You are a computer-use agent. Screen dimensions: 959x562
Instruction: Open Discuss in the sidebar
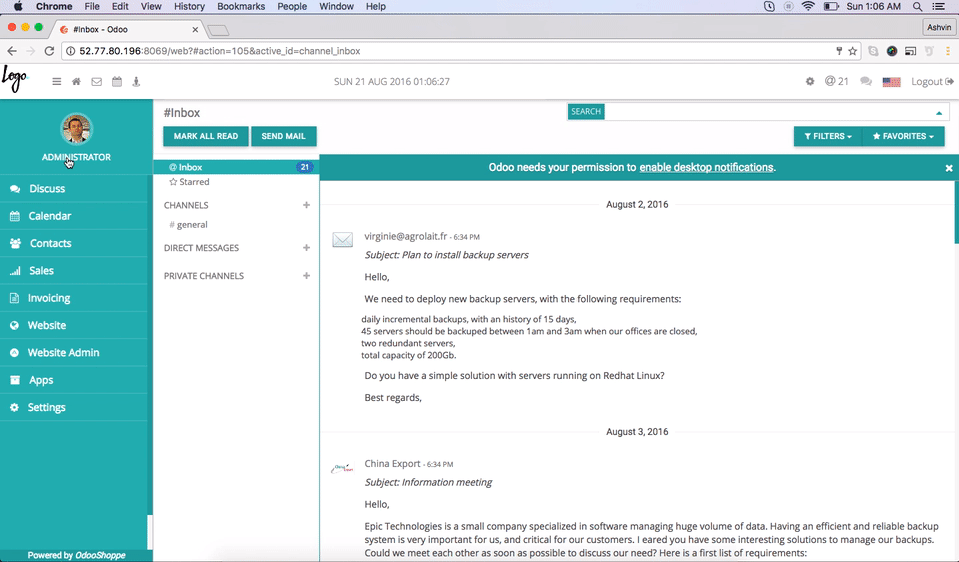[x=47, y=188]
